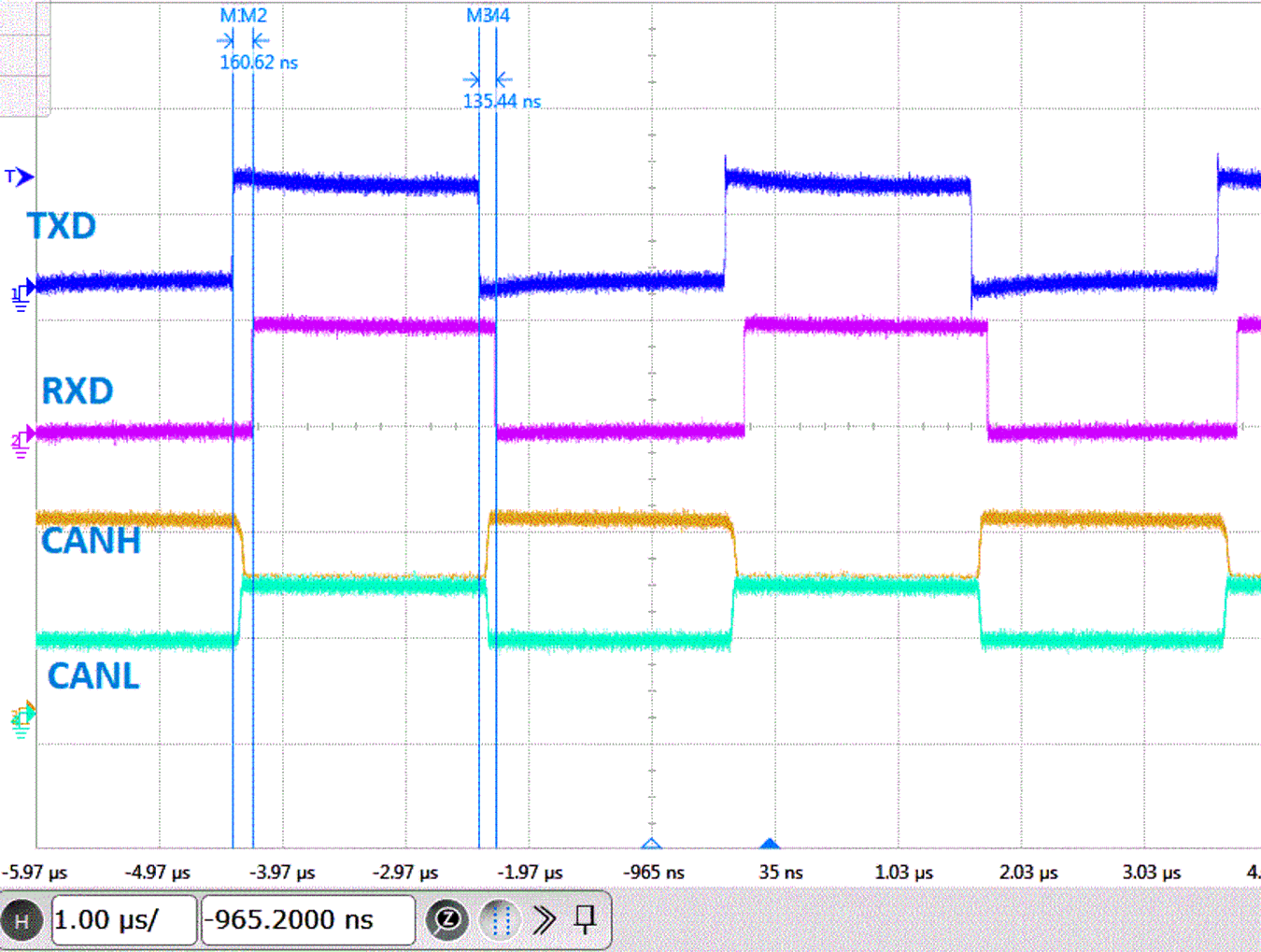Toggle the TXD channel by clicking its label
1261x952 pixels.
62,225
